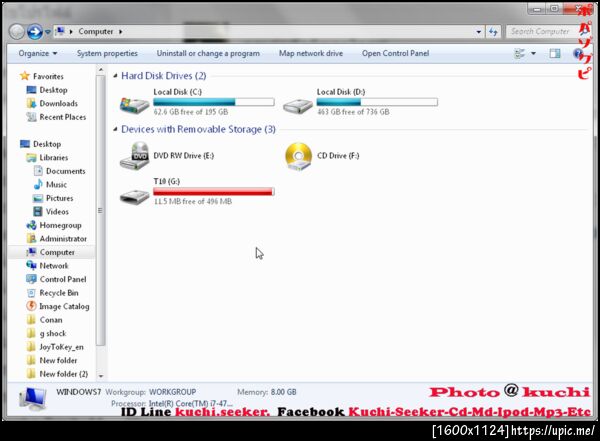Toggle the preview pane icon
600x441 pixels.
(555, 54)
